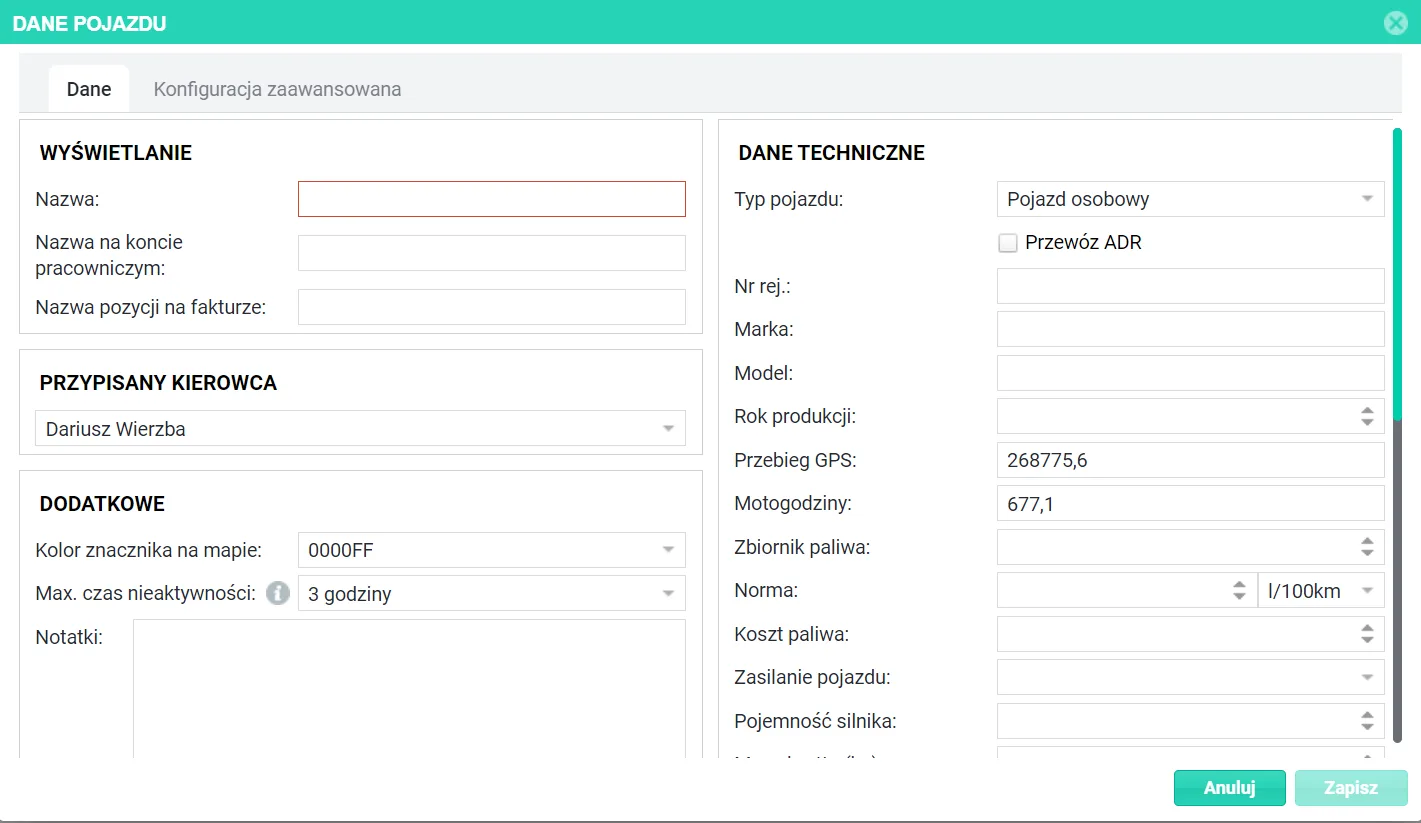
Task: Click the Nazwa pozycji na fakturze field
Action: pyautogui.click(x=491, y=307)
